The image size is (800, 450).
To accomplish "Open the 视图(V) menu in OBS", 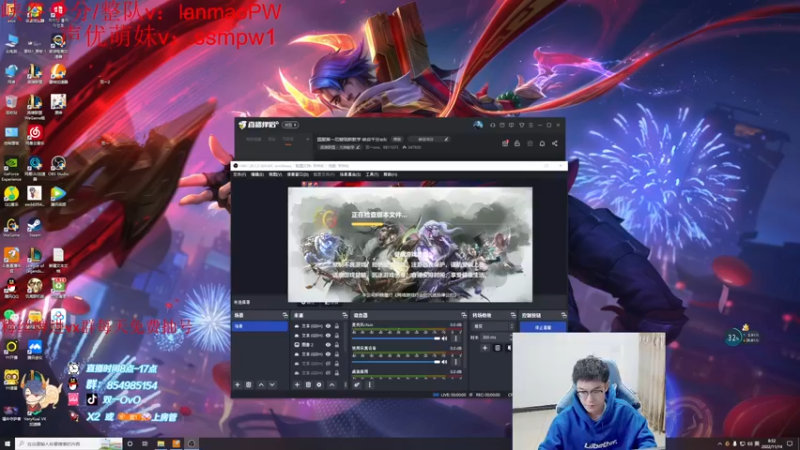I will [275, 174].
